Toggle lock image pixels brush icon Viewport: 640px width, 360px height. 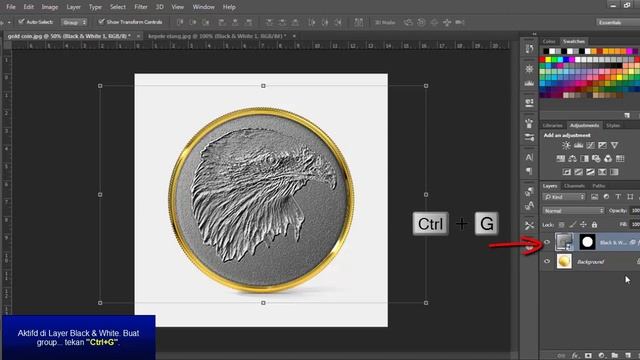click(x=573, y=225)
